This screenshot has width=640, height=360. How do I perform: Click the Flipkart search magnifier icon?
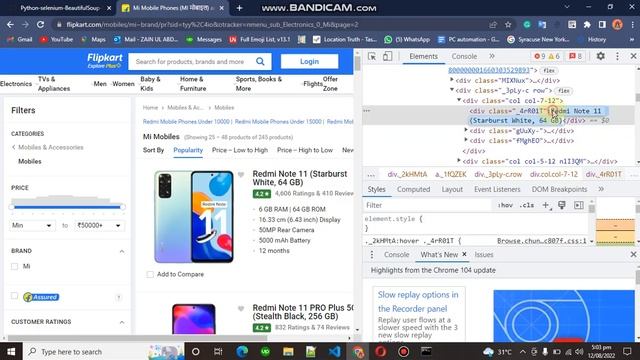click(x=260, y=62)
